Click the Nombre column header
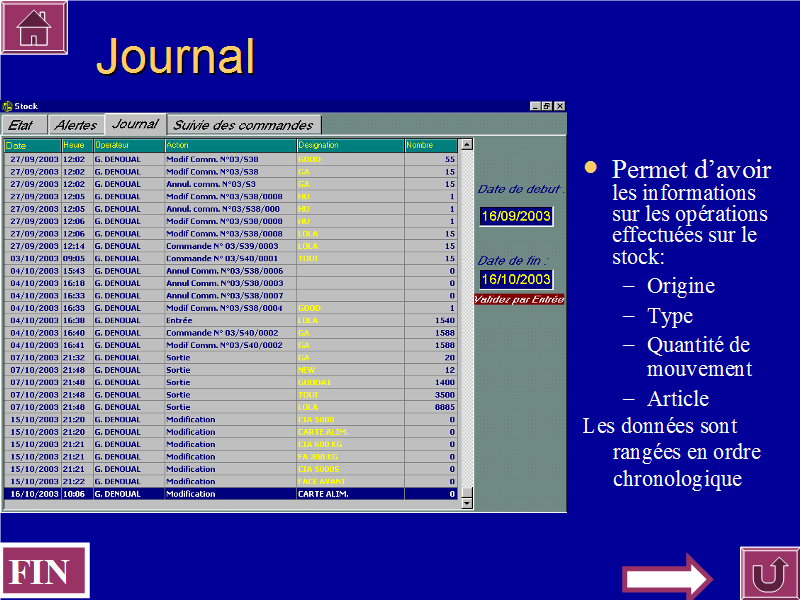Image resolution: width=800 pixels, height=600 pixels. pos(431,145)
